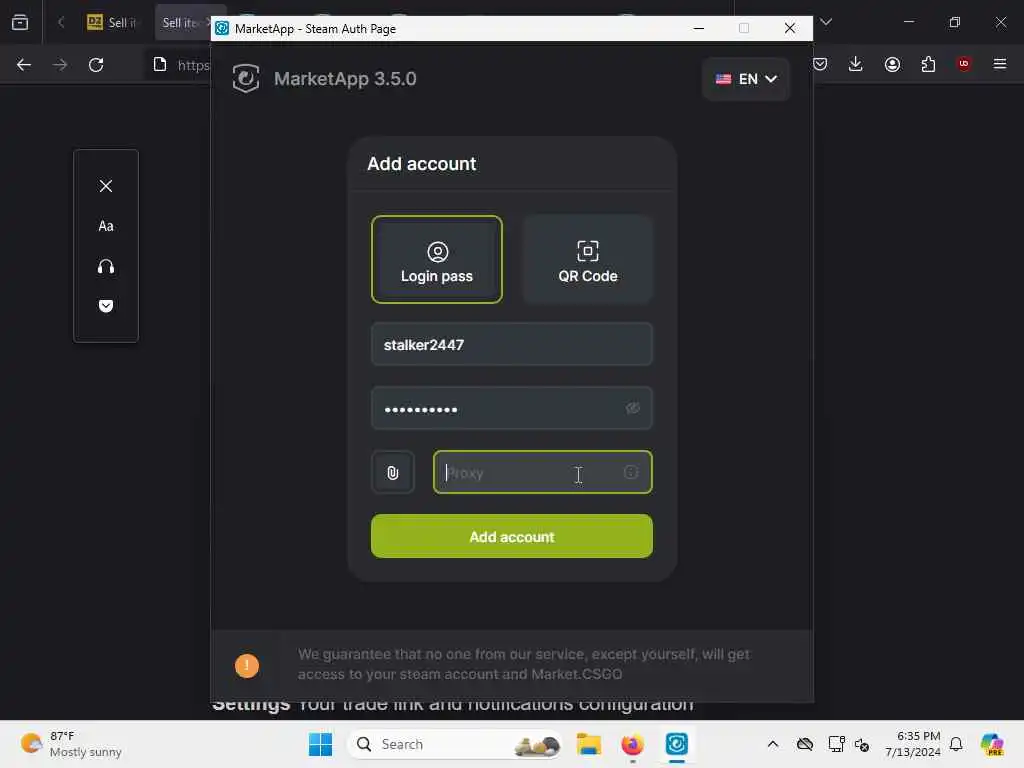The height and width of the screenshot is (768, 1024).
Task: Open the Firefox extensions puzzle icon
Action: [x=928, y=64]
